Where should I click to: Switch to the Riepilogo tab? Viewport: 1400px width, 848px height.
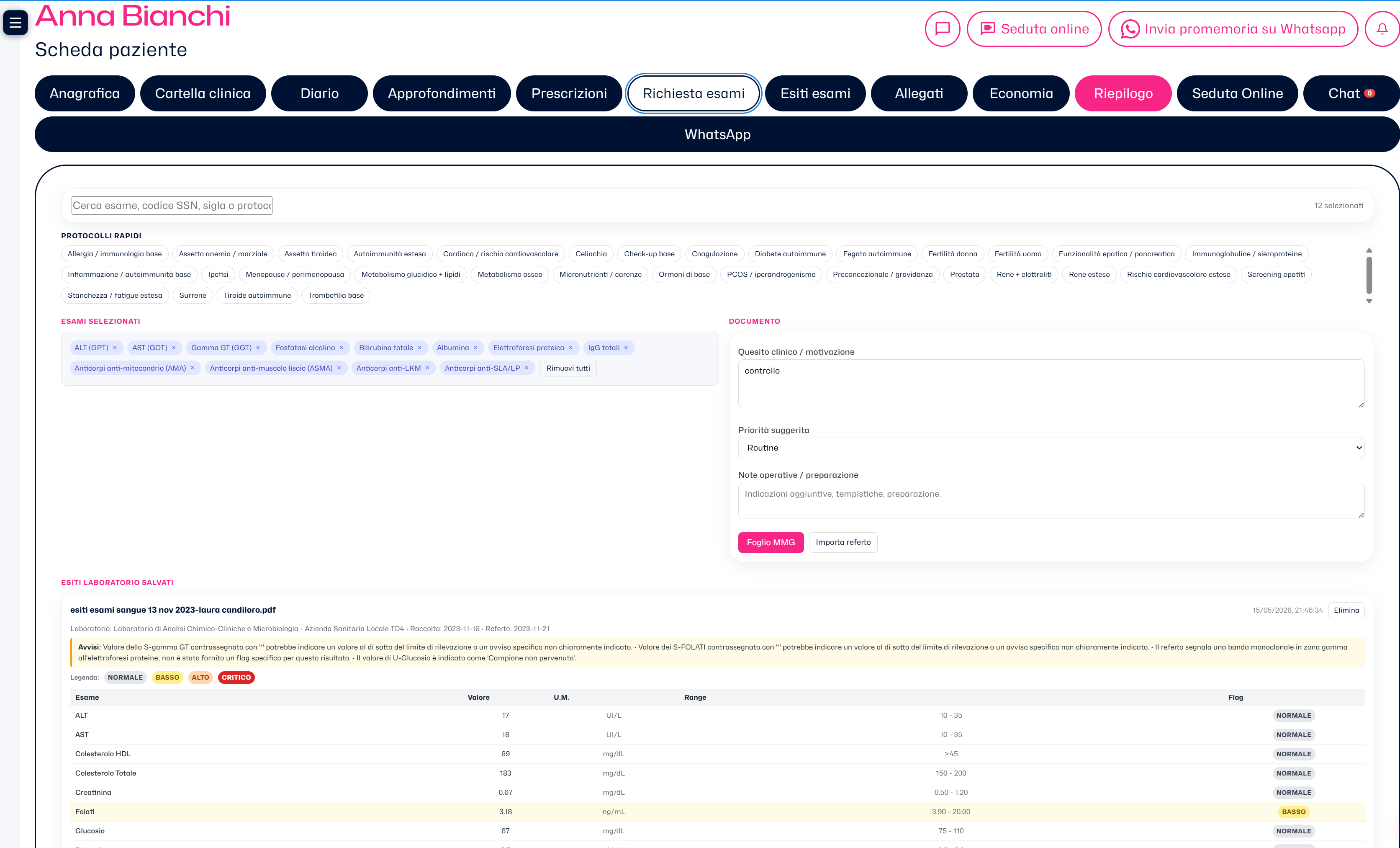point(1123,93)
